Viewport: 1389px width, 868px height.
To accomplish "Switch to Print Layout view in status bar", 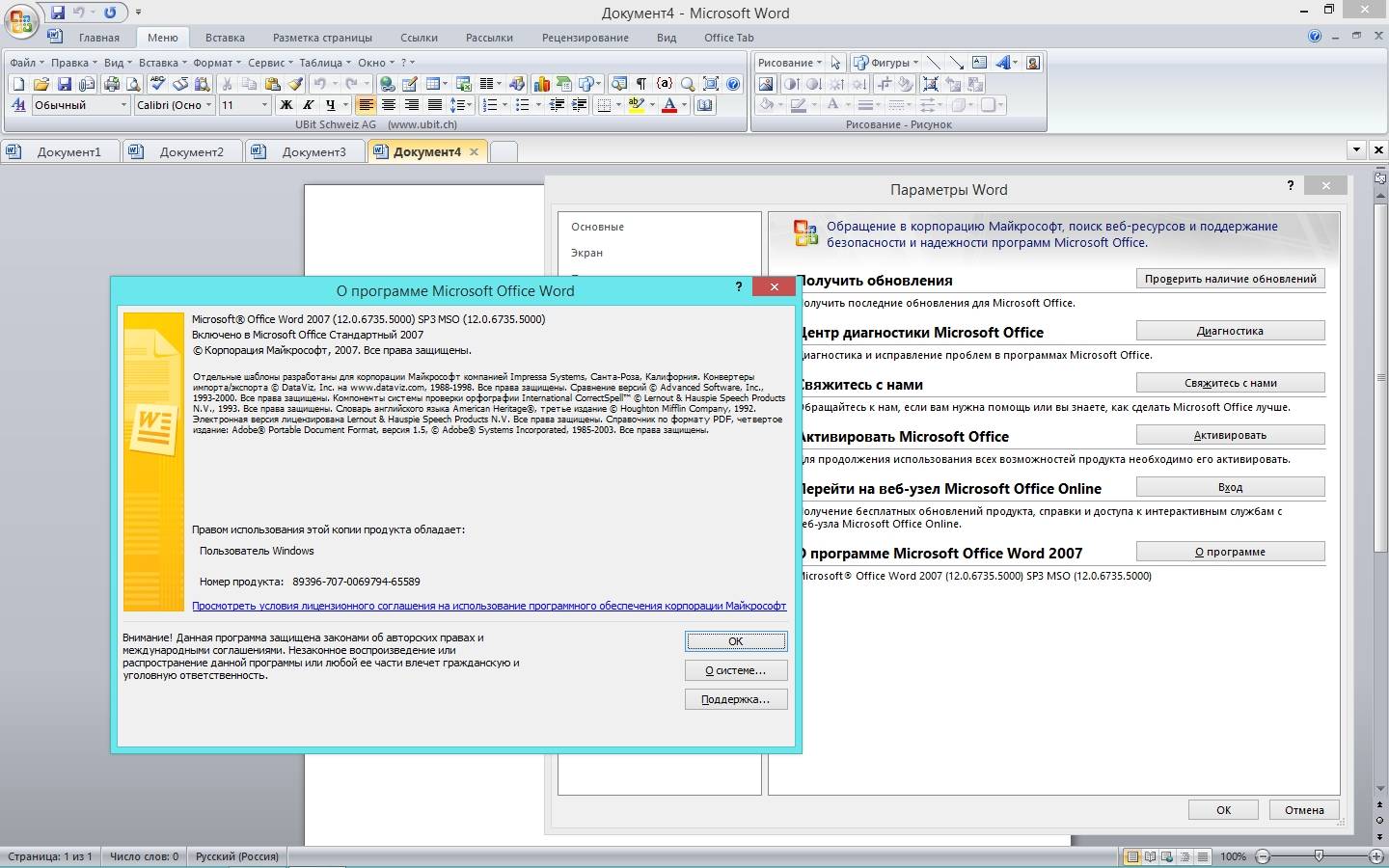I will 1132,856.
